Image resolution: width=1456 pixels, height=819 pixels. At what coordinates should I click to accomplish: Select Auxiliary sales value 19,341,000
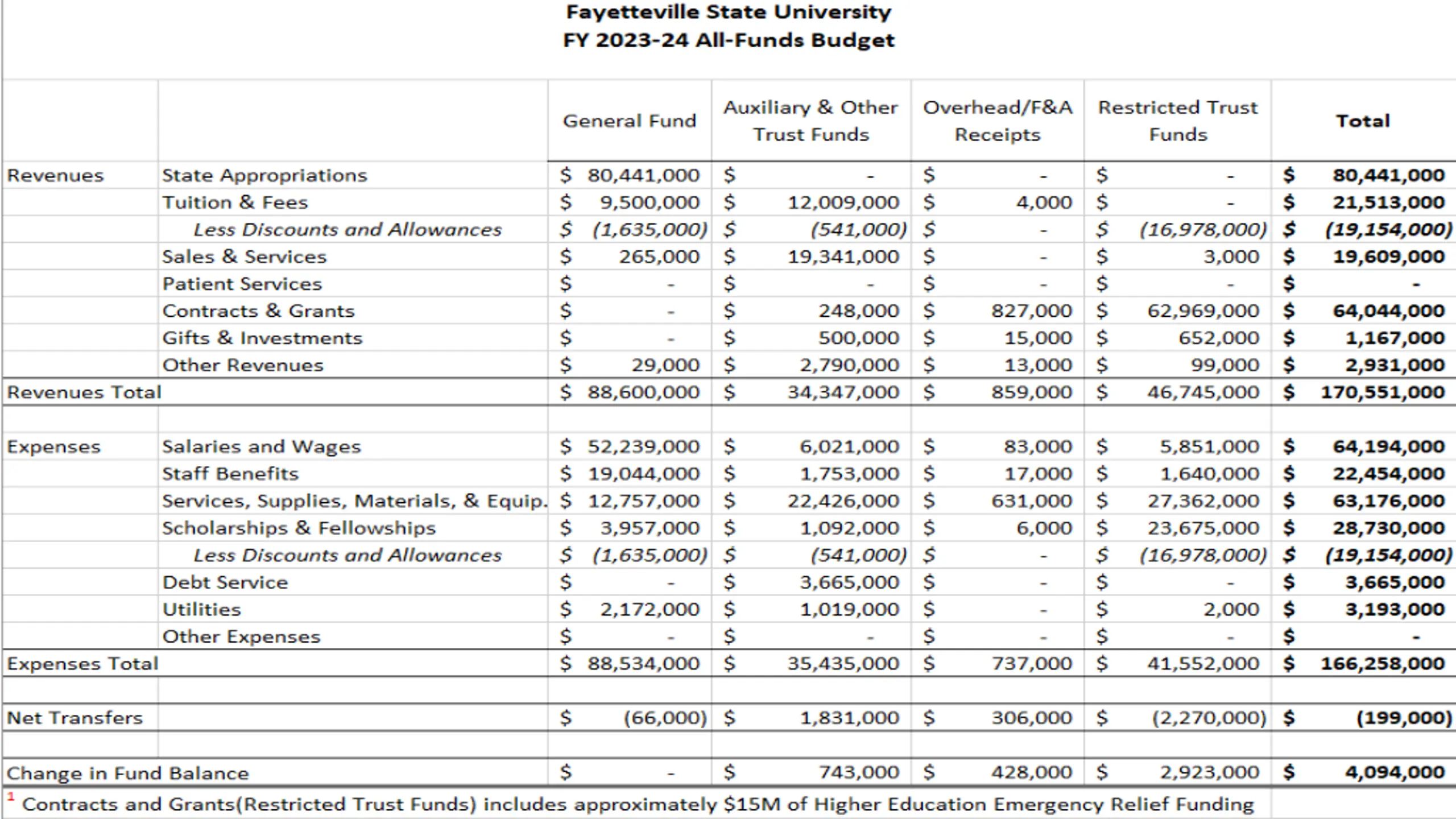(843, 257)
